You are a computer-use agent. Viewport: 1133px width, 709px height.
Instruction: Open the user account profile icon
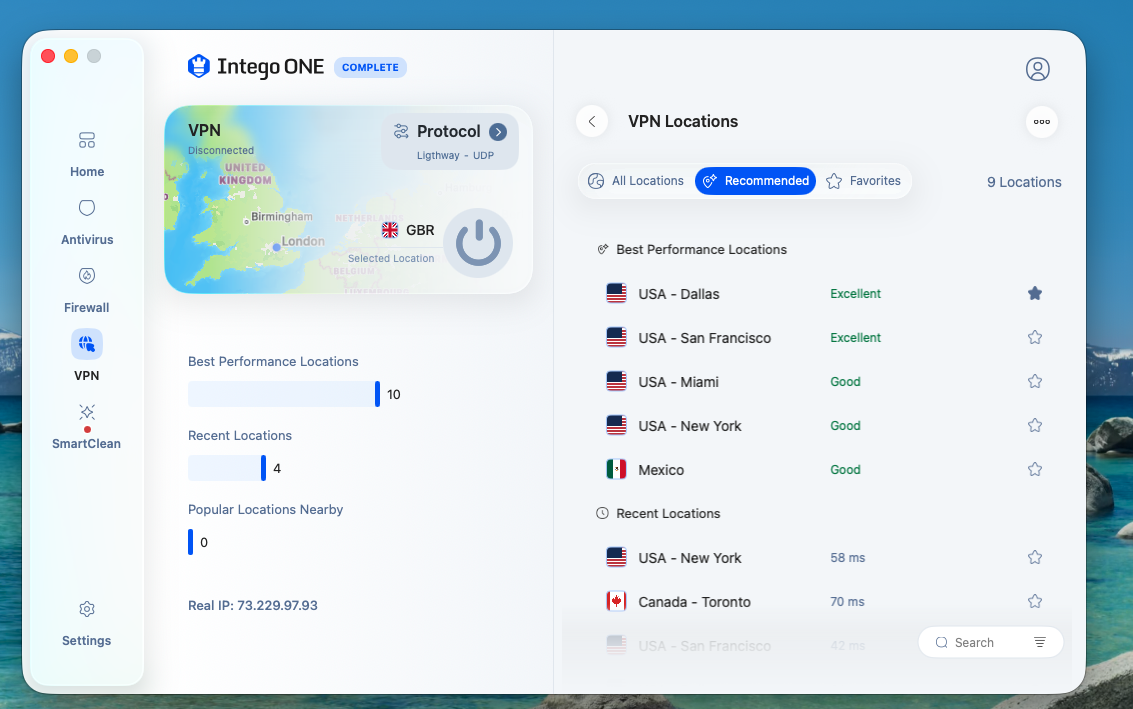click(1038, 69)
